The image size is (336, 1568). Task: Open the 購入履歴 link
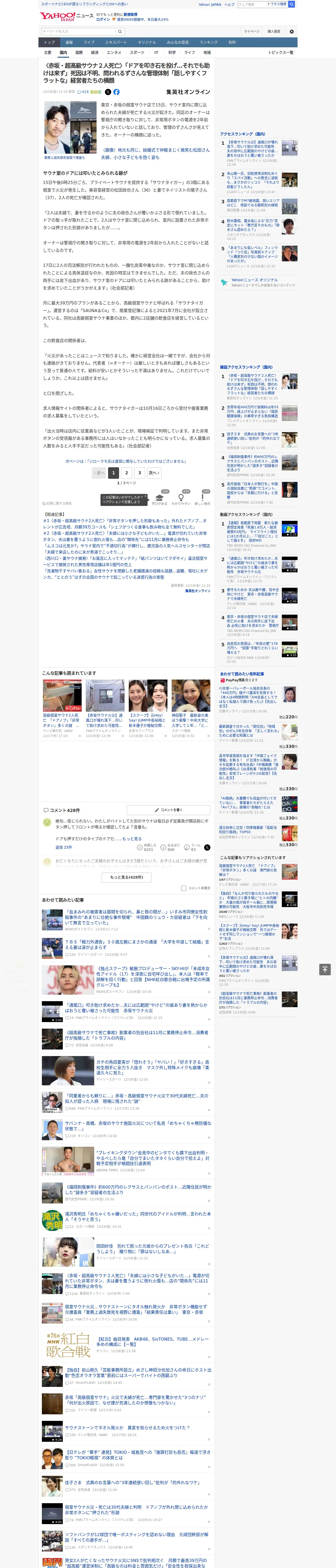point(274,31)
